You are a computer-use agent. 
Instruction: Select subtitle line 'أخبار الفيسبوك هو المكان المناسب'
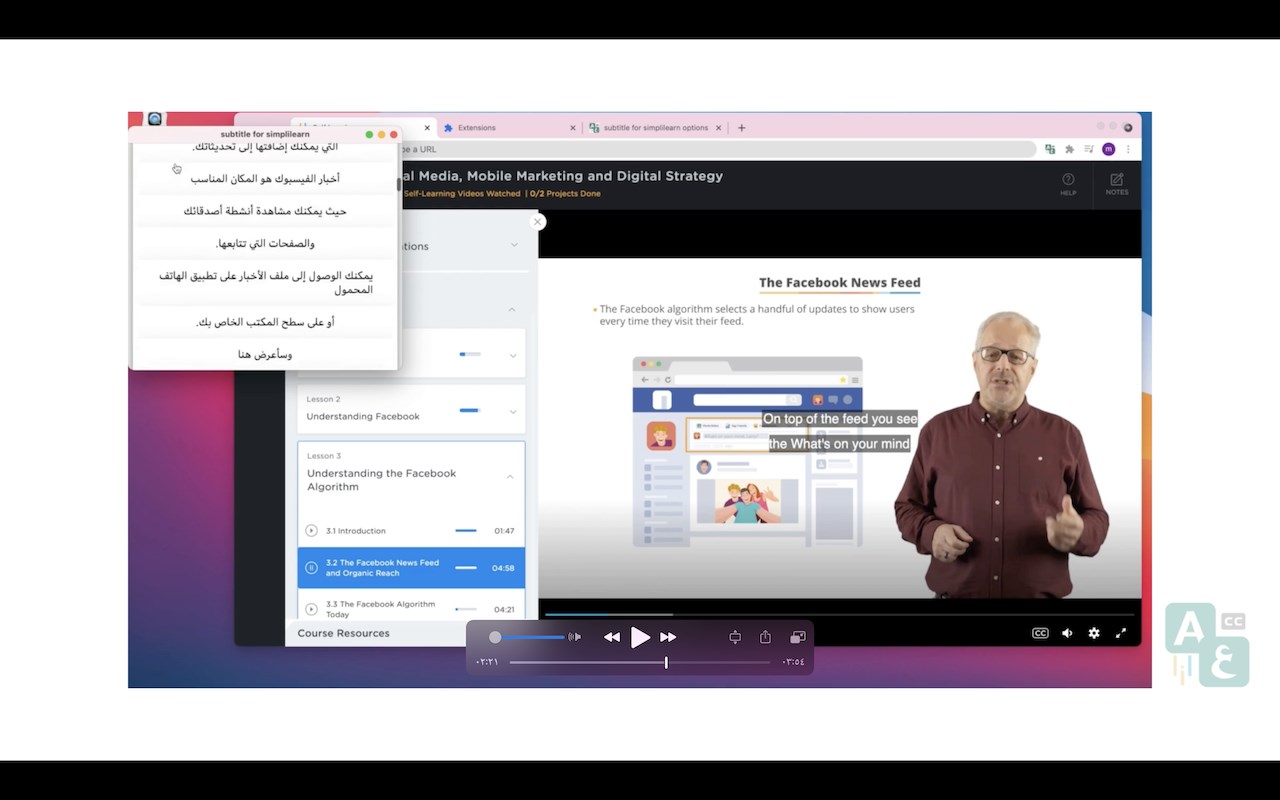pos(265,179)
